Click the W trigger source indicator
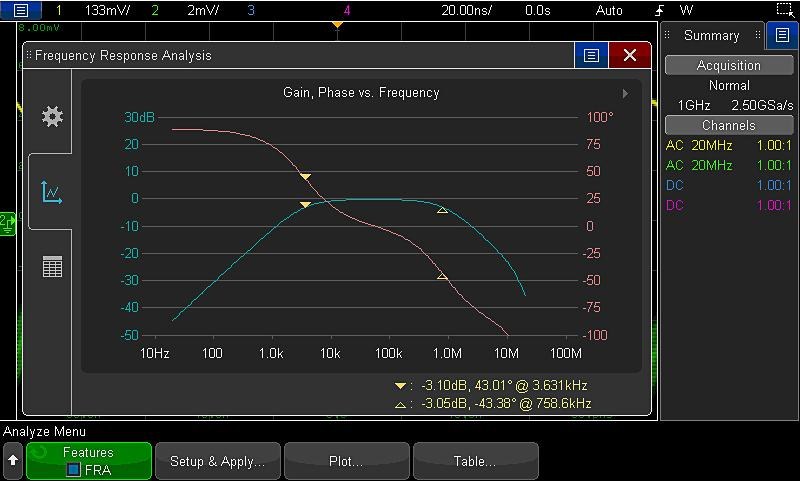 click(686, 10)
